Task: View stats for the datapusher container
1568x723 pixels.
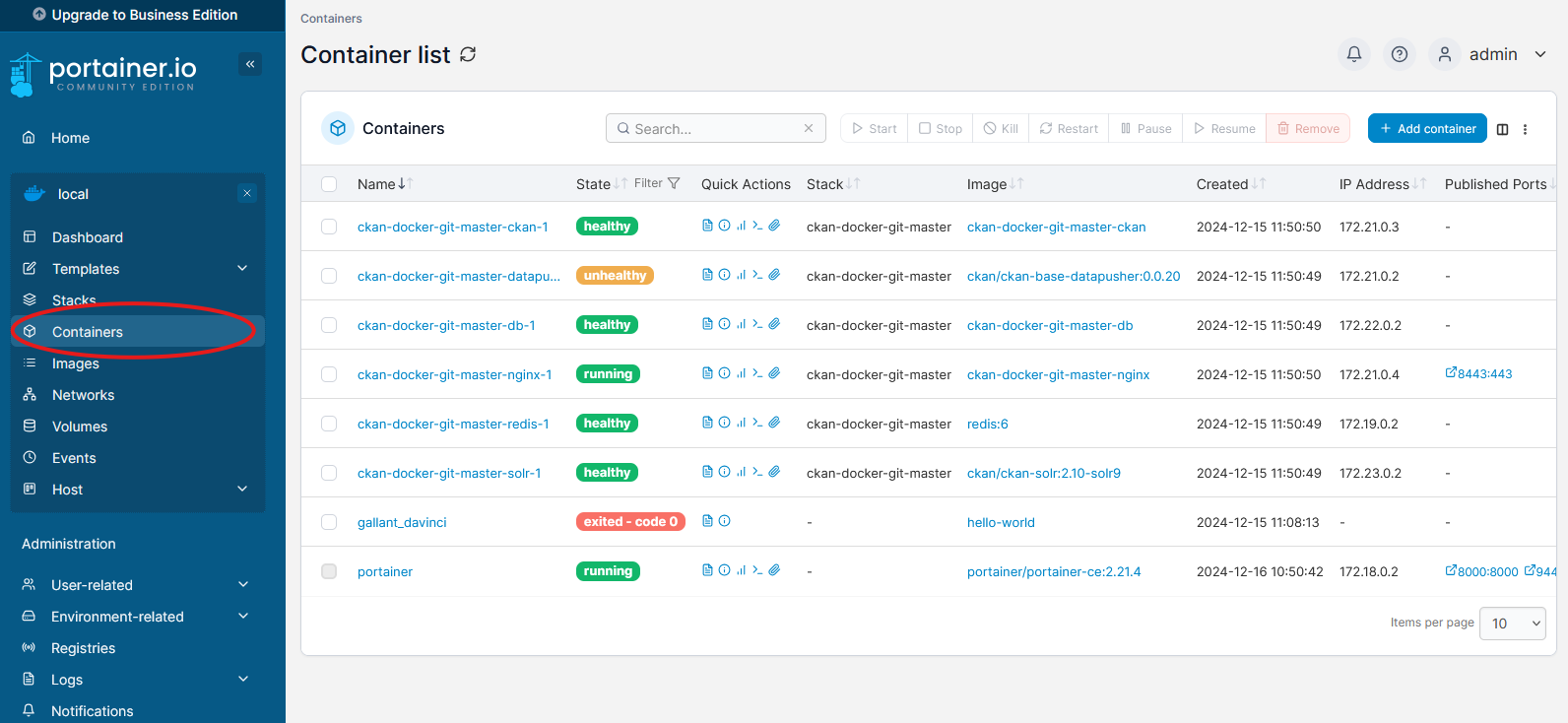Action: 741,275
